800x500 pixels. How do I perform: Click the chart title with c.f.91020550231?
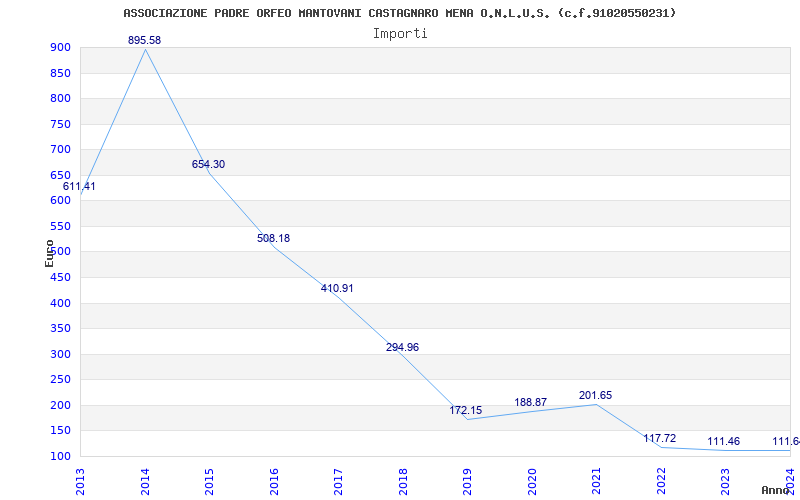(x=399, y=13)
